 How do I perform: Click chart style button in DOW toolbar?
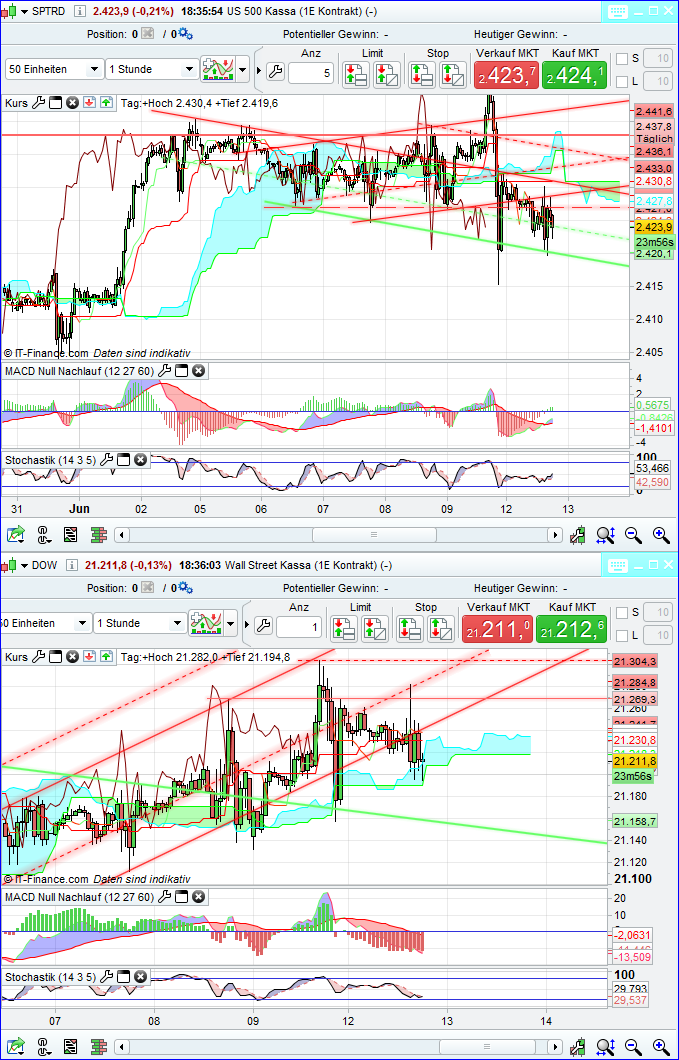click(x=206, y=623)
